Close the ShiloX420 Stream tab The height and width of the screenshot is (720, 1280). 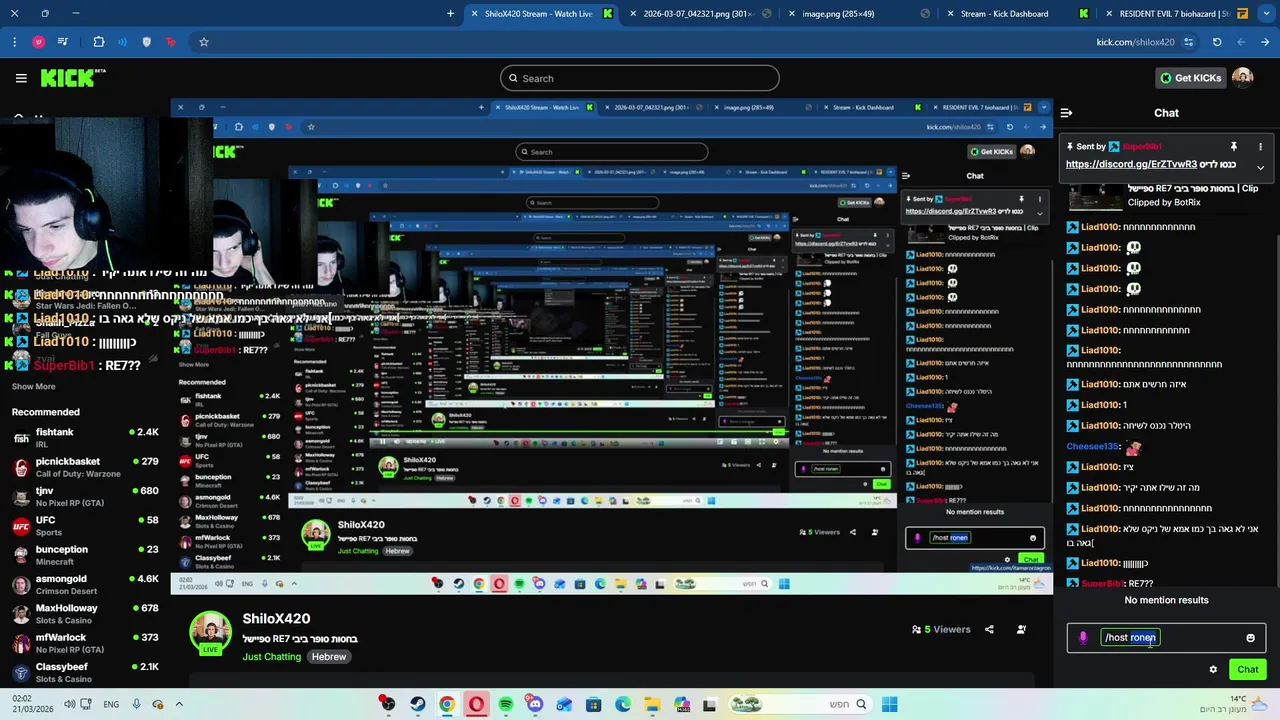[x=474, y=14]
